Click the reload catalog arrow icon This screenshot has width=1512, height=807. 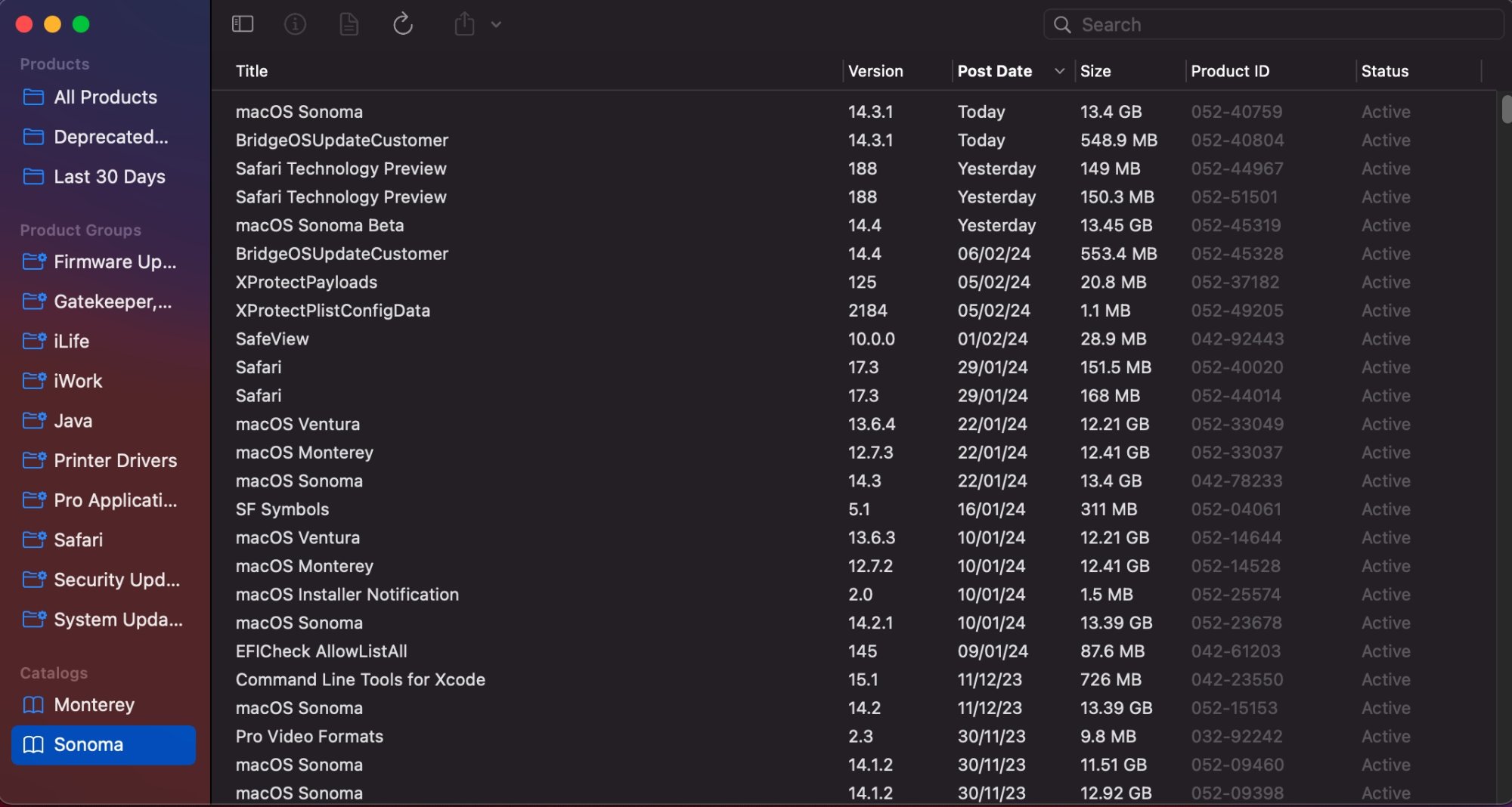pyautogui.click(x=403, y=24)
